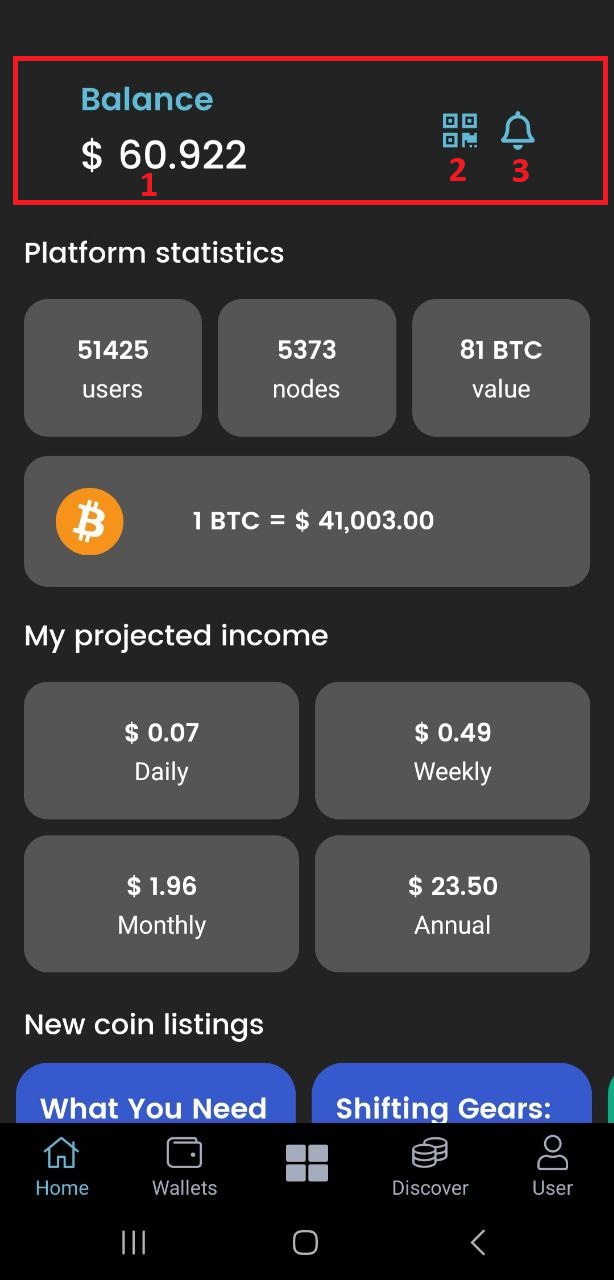Tap the 81 BTC value card
614x1280 pixels.
pos(501,368)
